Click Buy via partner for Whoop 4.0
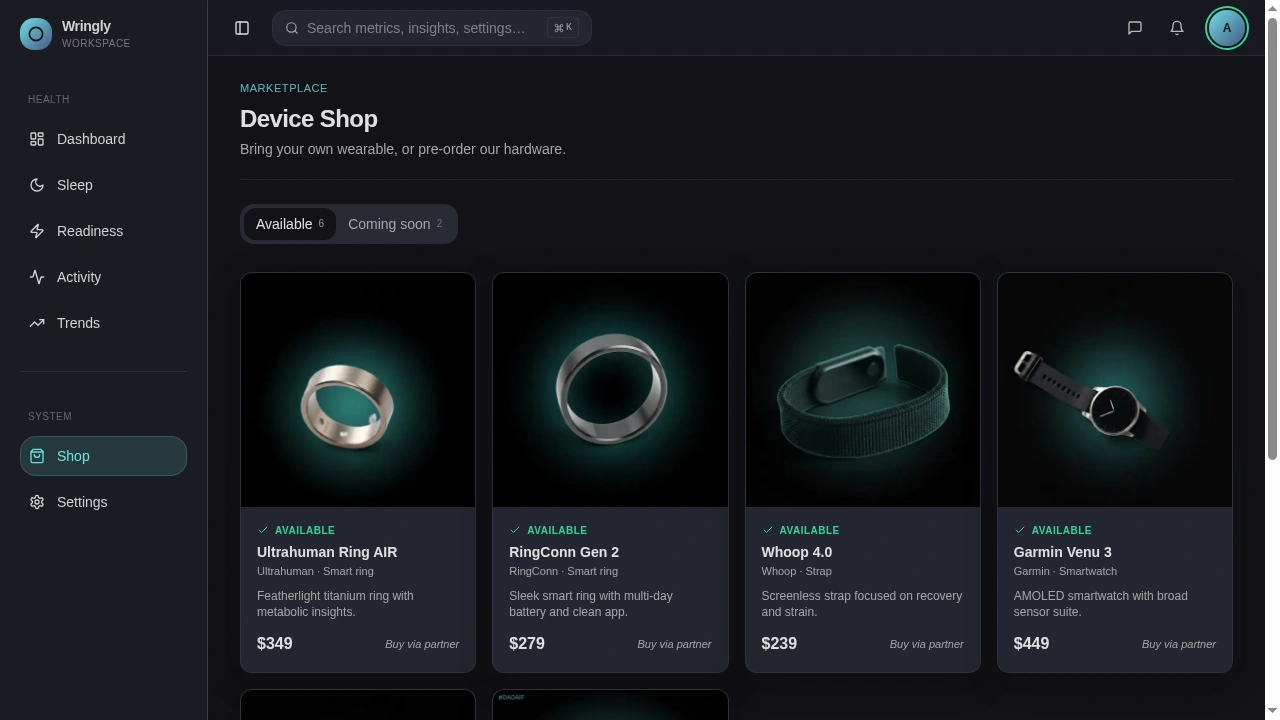1280x720 pixels. (x=926, y=644)
